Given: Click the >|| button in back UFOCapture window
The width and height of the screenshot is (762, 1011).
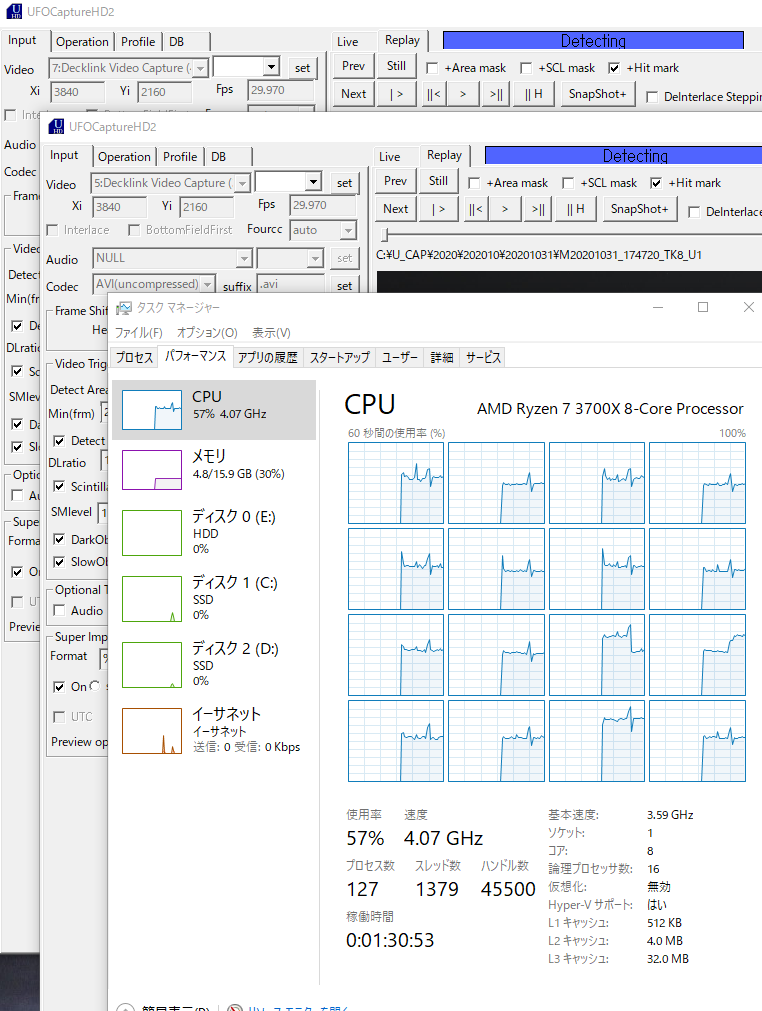Looking at the screenshot, I should point(496,94).
